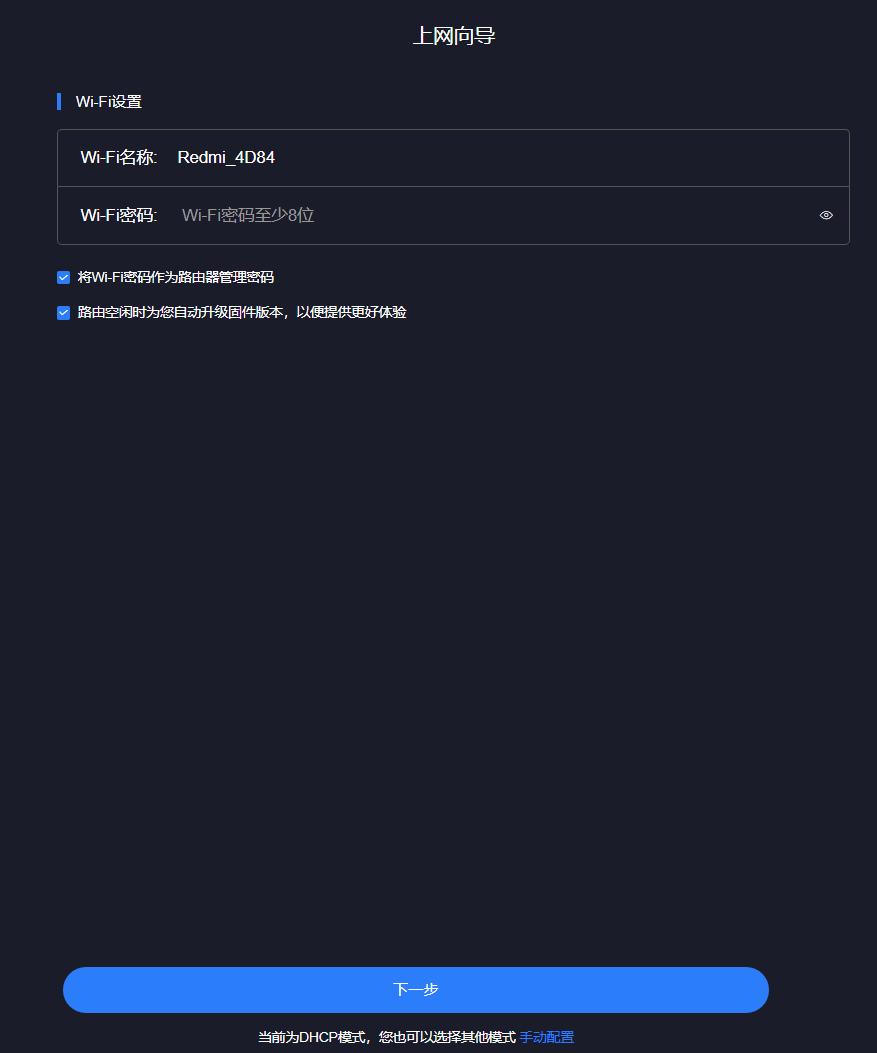The height and width of the screenshot is (1053, 877).
Task: Click the 以便提供更好体验 phrase
Action: pyautogui.click(x=351, y=312)
